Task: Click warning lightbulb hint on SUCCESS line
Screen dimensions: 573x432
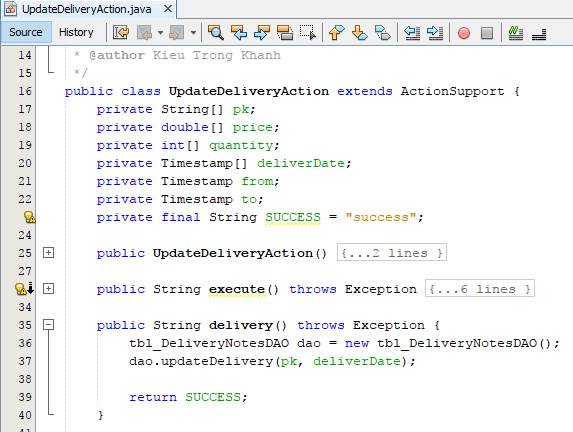Action: tap(29, 217)
